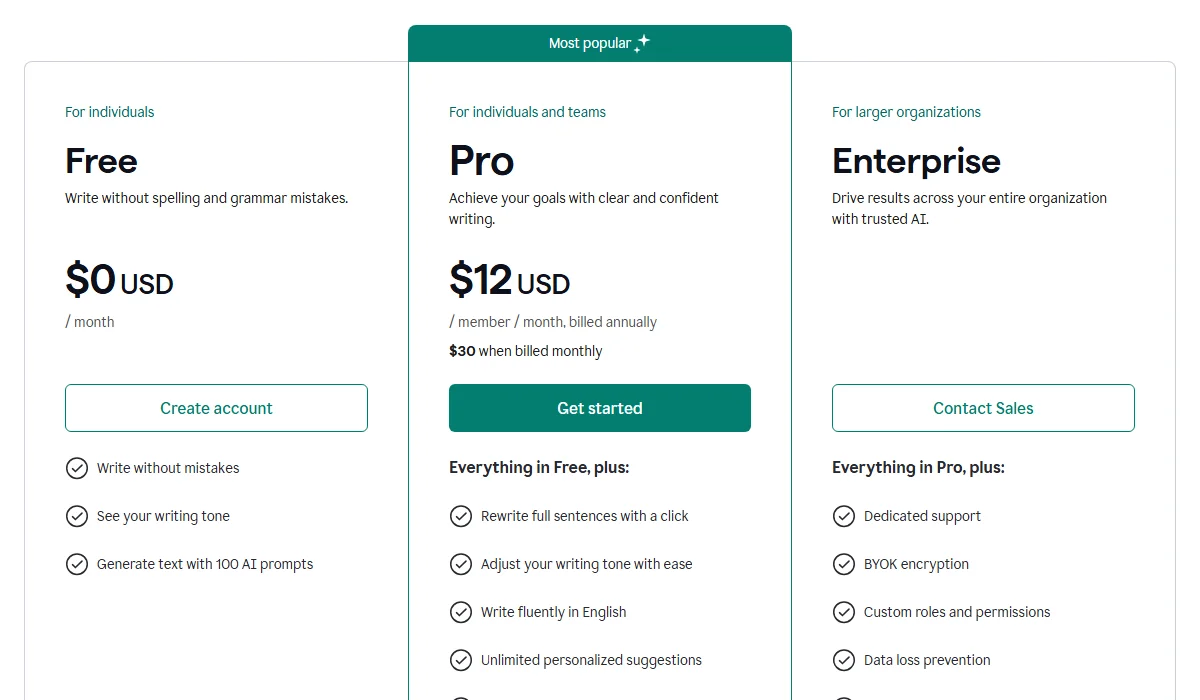Click the checkmark beside Generate text with 100 AI prompts
The width and height of the screenshot is (1200, 700).
click(78, 564)
